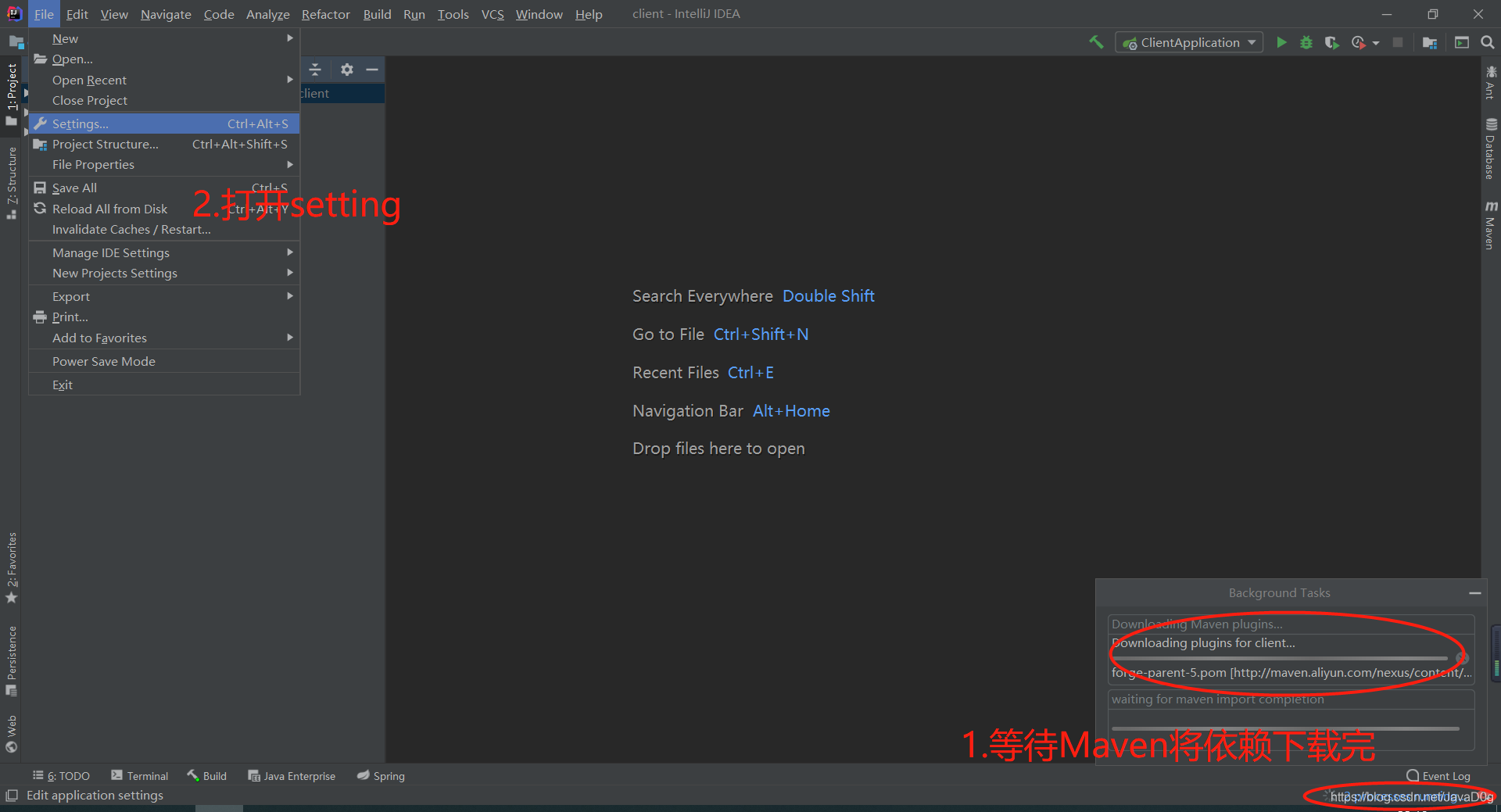Open the Event Log
1501x812 pixels.
coord(1438,776)
